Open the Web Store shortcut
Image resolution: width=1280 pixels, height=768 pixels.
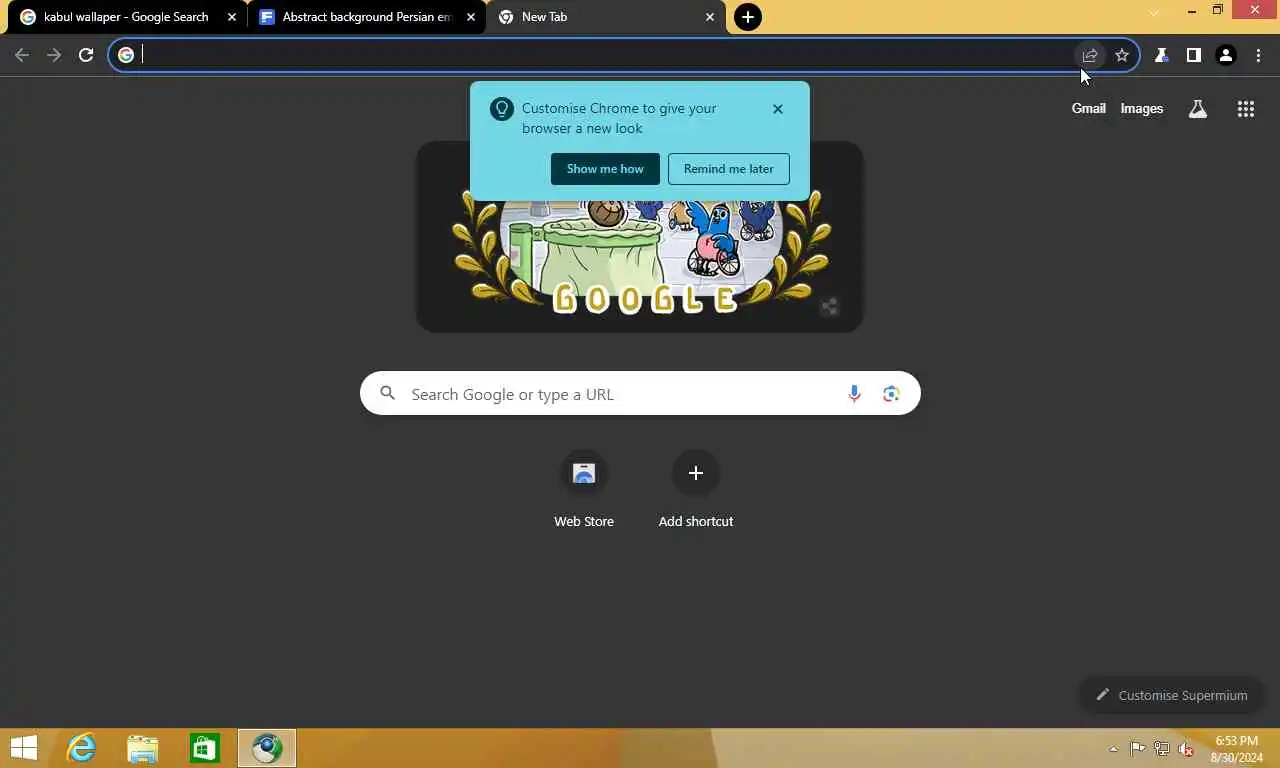click(584, 489)
